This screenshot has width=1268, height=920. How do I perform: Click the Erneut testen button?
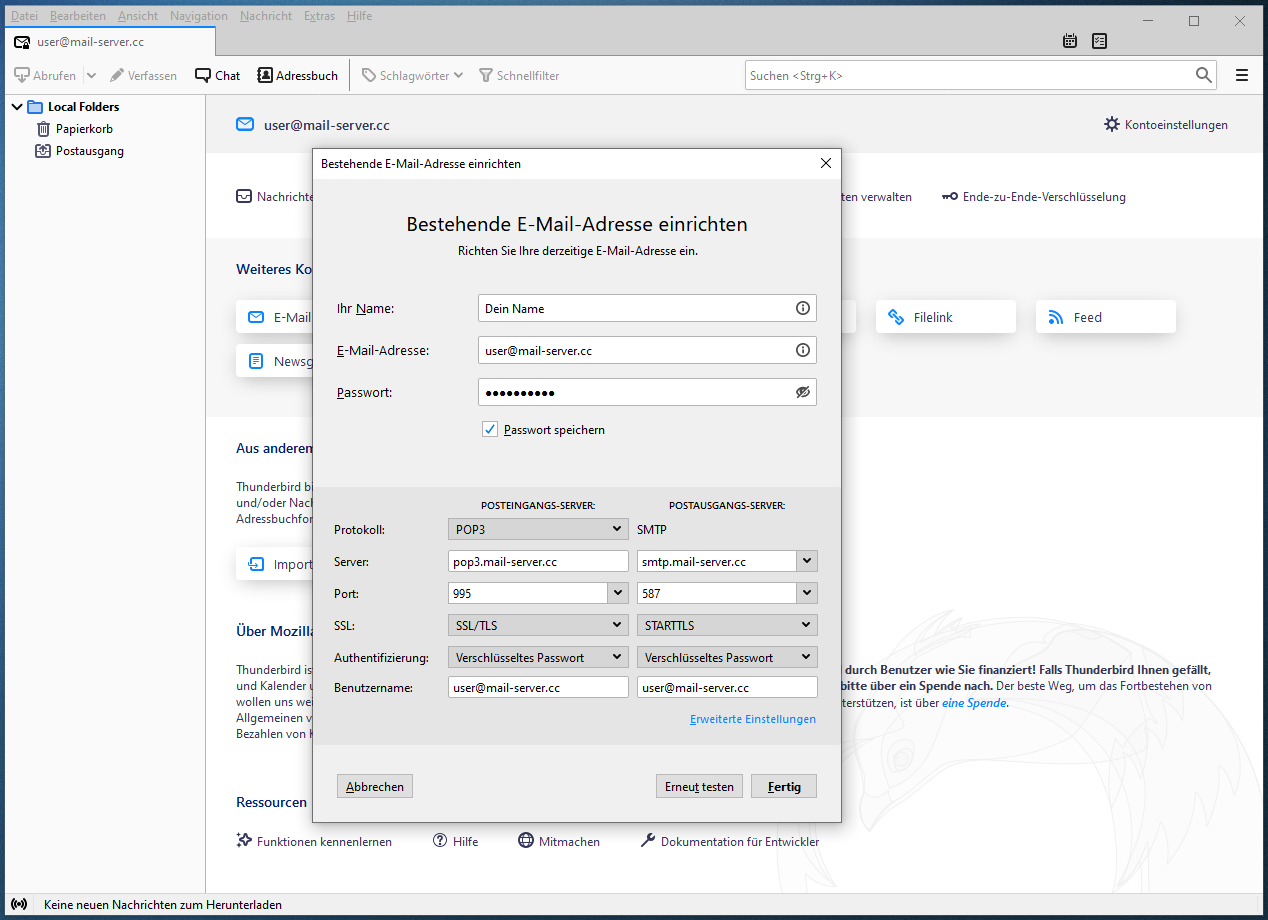699,787
